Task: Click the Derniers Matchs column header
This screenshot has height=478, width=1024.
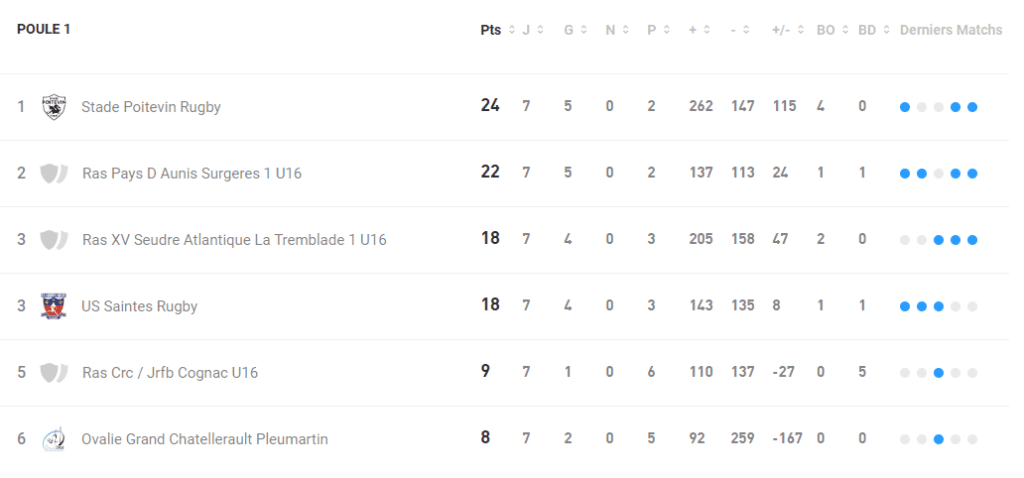Action: tap(950, 30)
